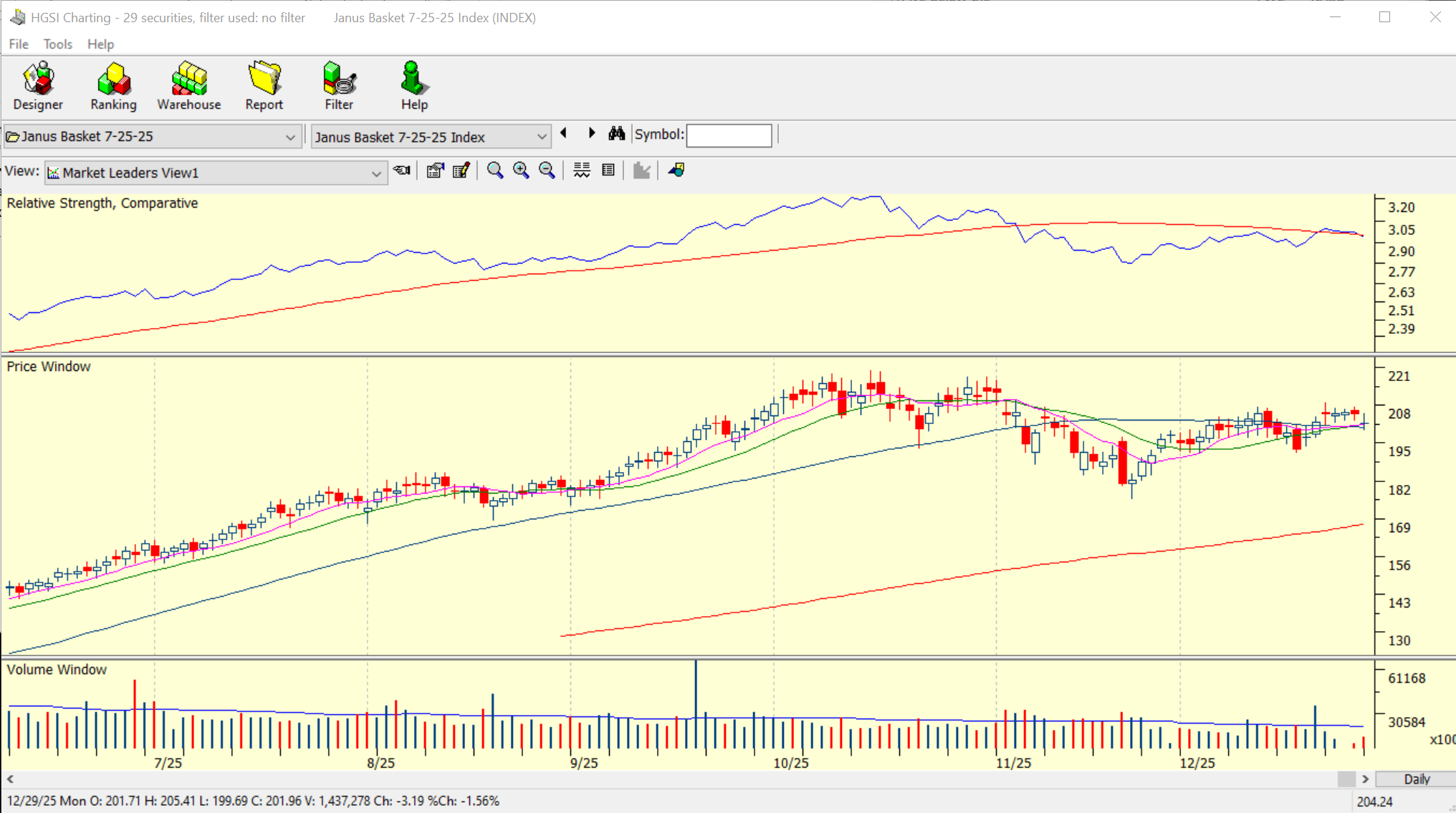Image resolution: width=1456 pixels, height=813 pixels.
Task: Open the Designer tool
Action: tap(38, 86)
